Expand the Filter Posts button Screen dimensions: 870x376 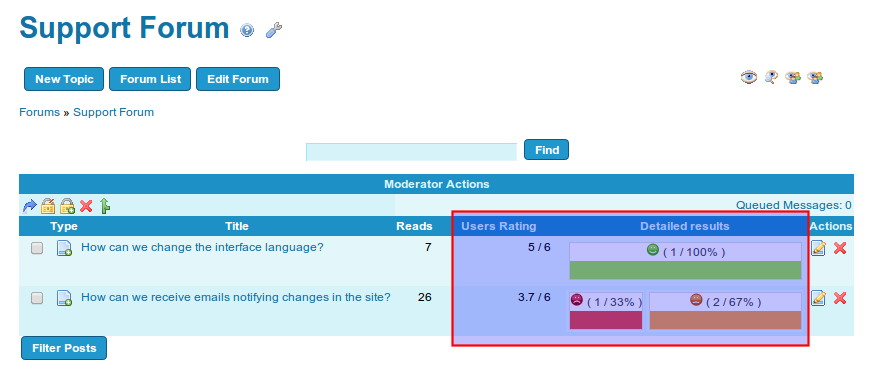tap(64, 348)
